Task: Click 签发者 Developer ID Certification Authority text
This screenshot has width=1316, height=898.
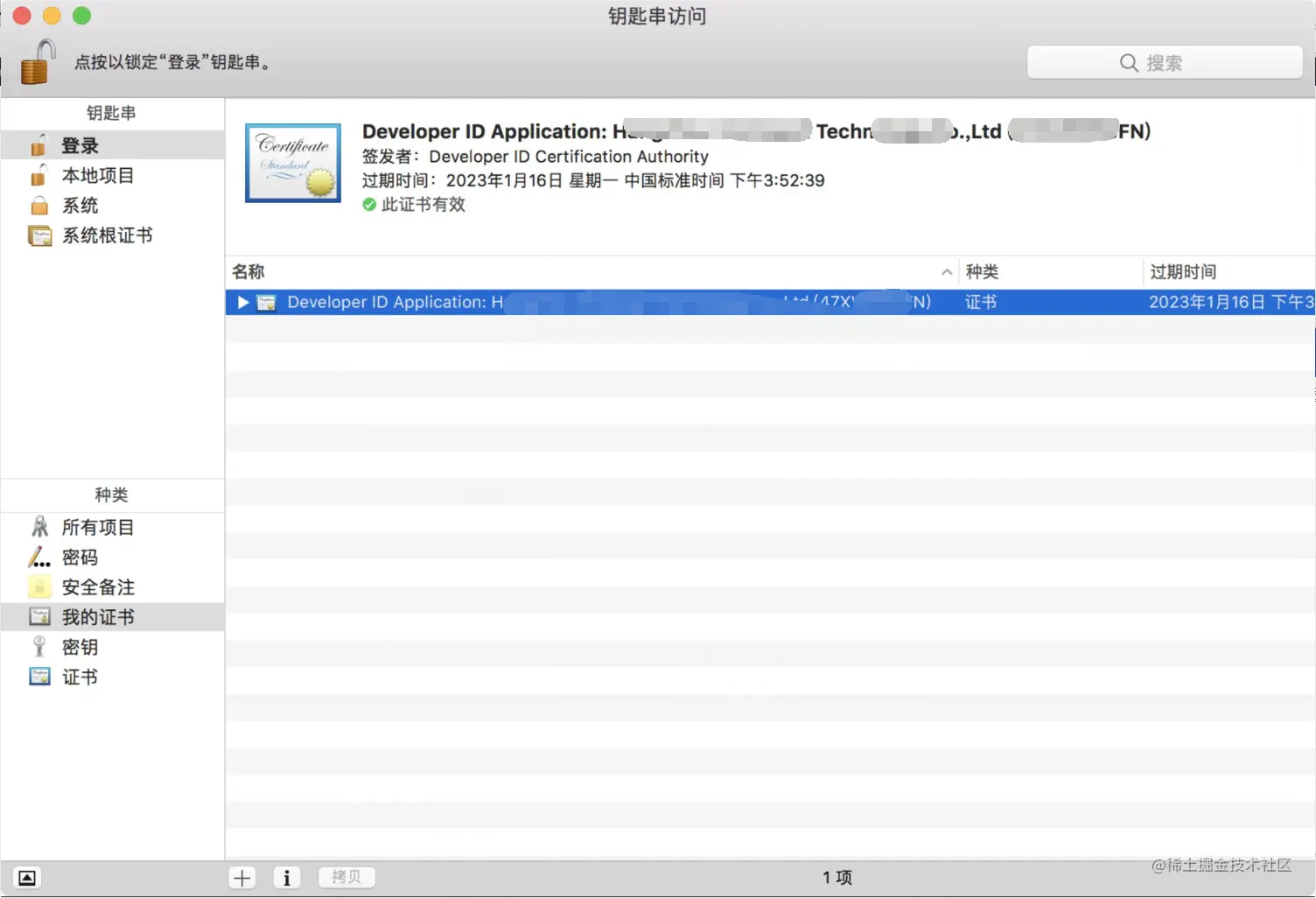Action: [x=535, y=157]
